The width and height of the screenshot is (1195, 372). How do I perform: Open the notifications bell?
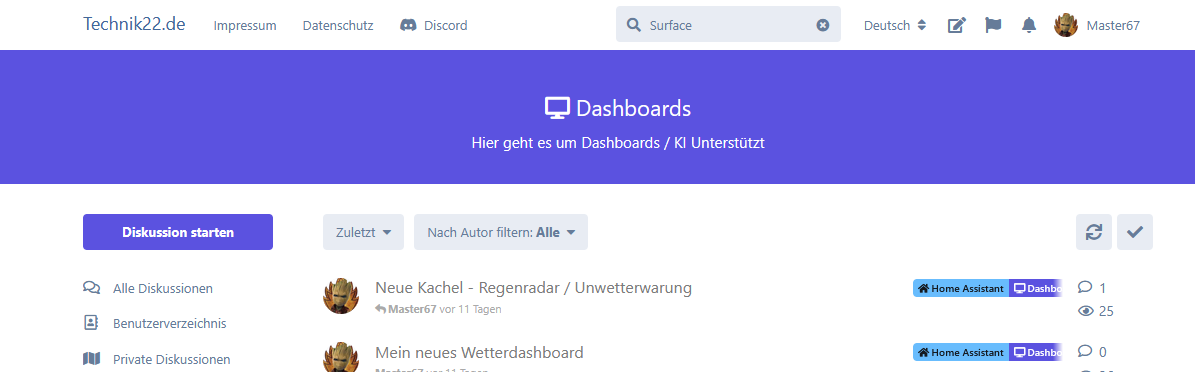coord(1029,25)
